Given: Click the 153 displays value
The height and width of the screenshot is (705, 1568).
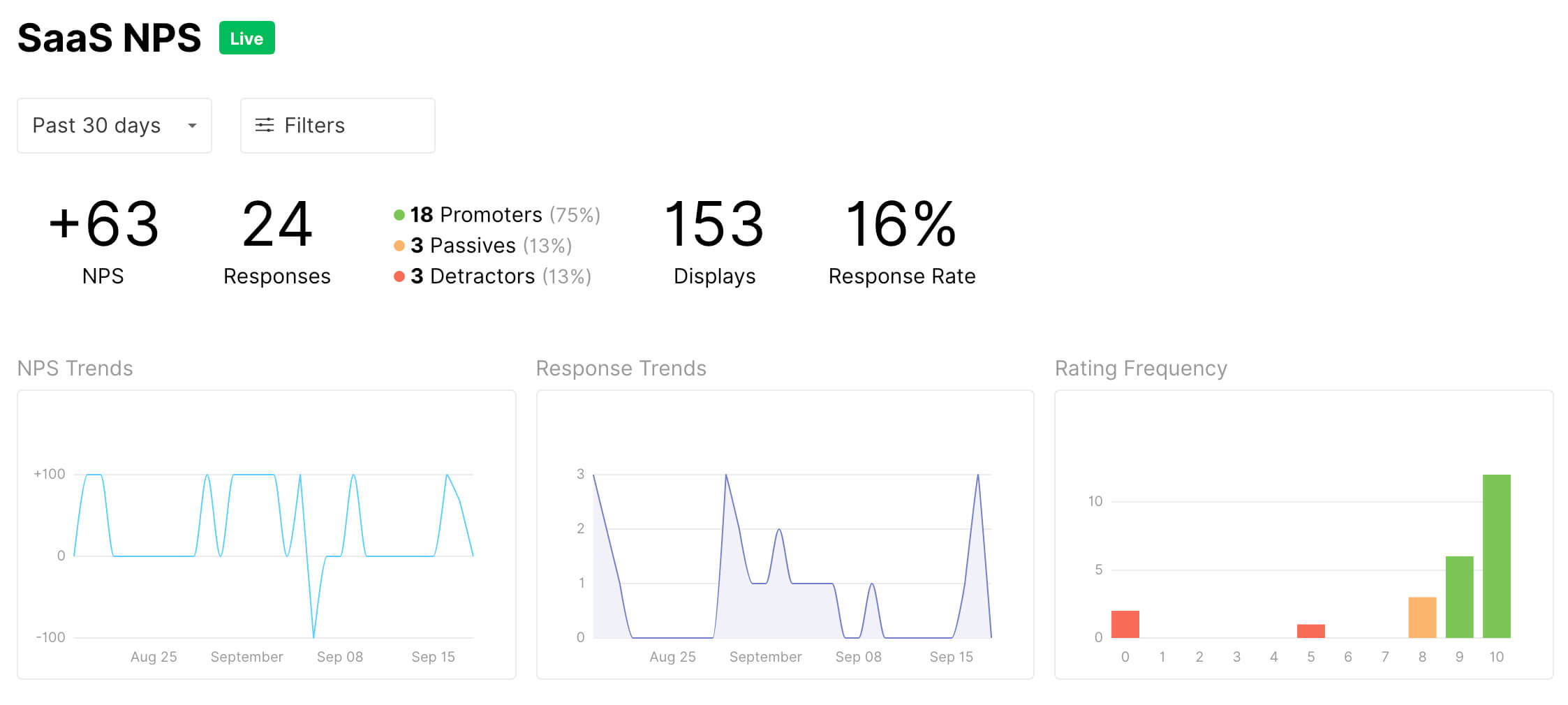Looking at the screenshot, I should (x=714, y=224).
